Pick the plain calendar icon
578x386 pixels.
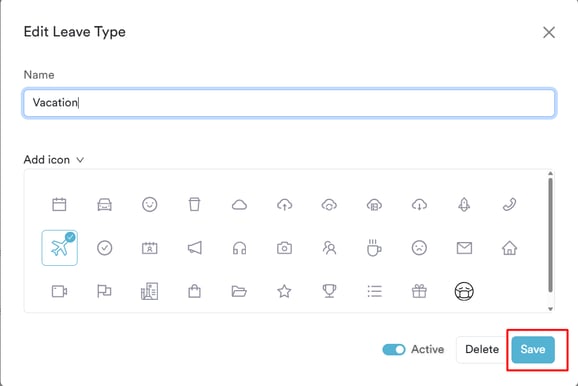(59, 204)
